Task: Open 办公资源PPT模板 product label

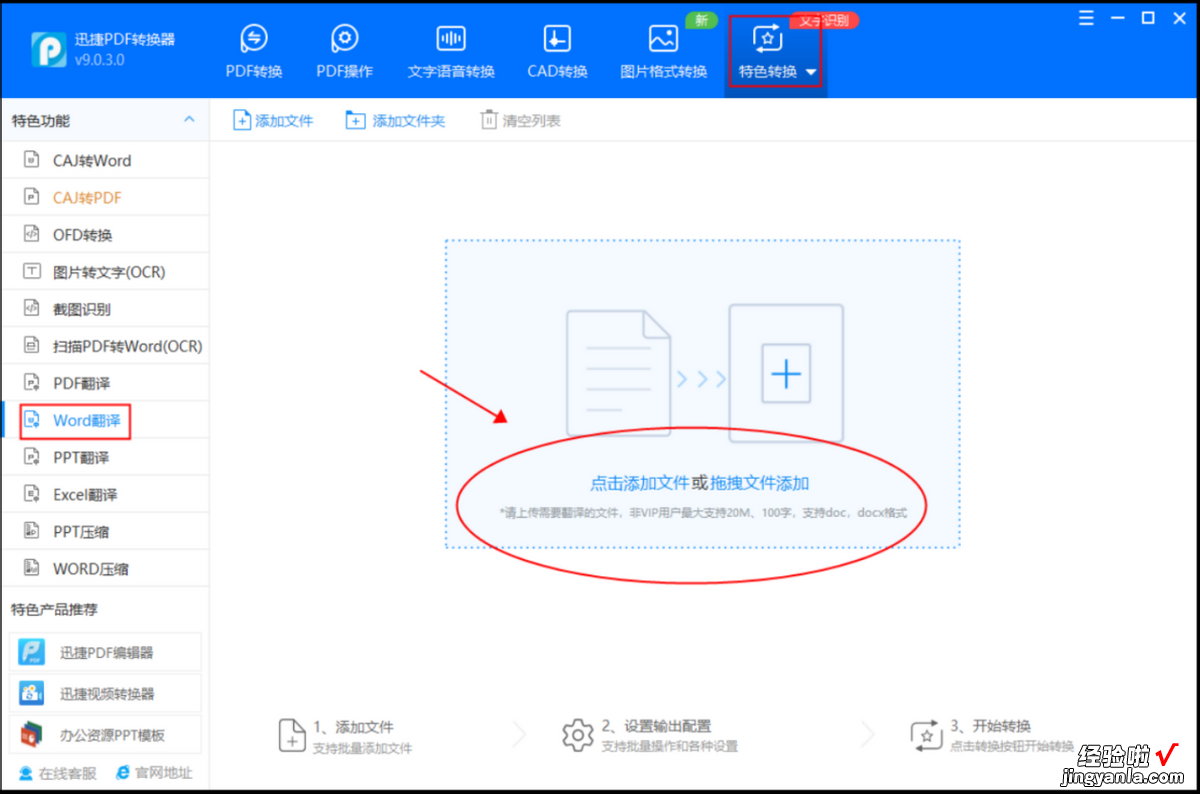Action: [x=112, y=734]
